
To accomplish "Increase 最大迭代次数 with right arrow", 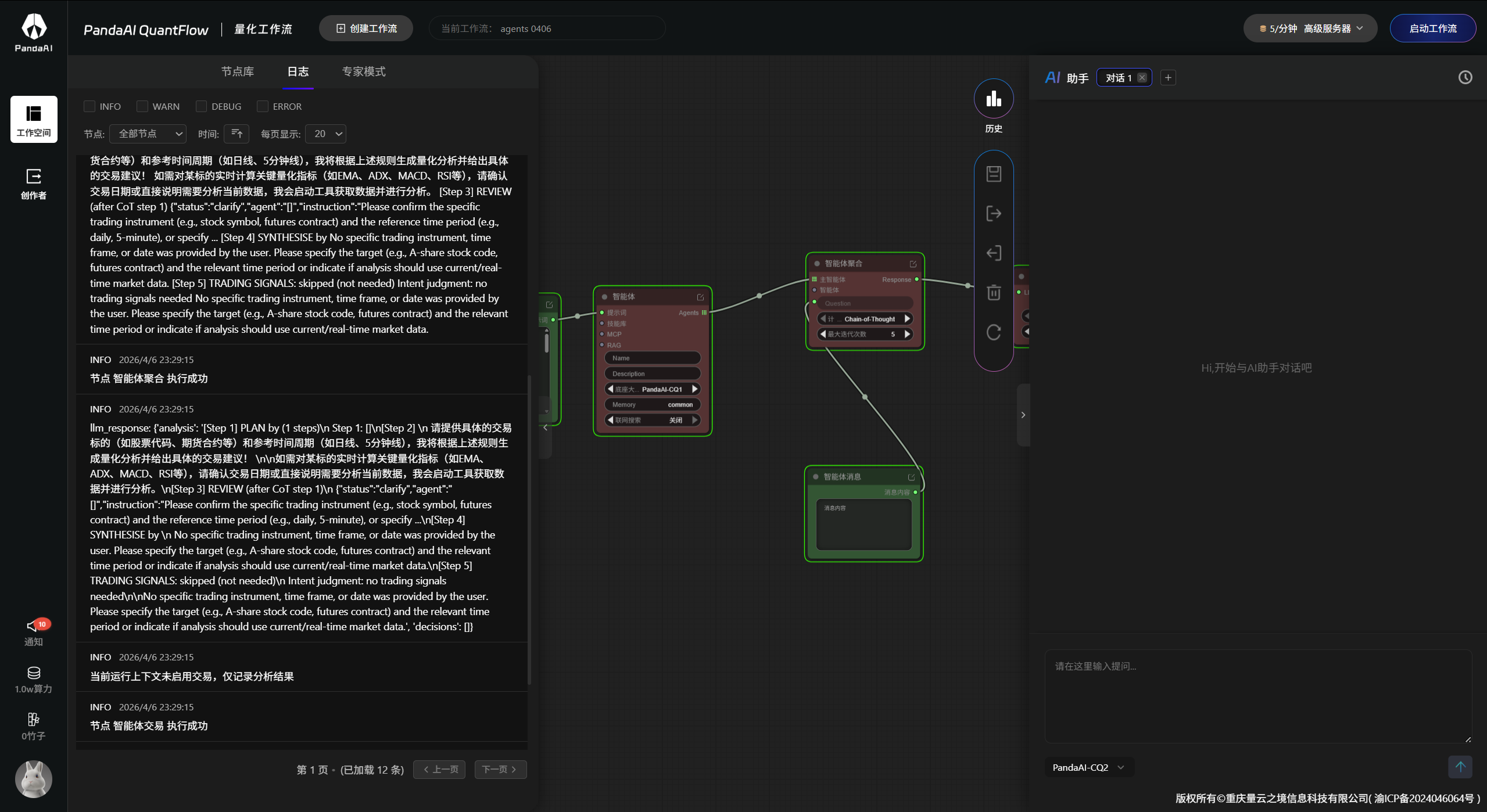I will (x=907, y=334).
